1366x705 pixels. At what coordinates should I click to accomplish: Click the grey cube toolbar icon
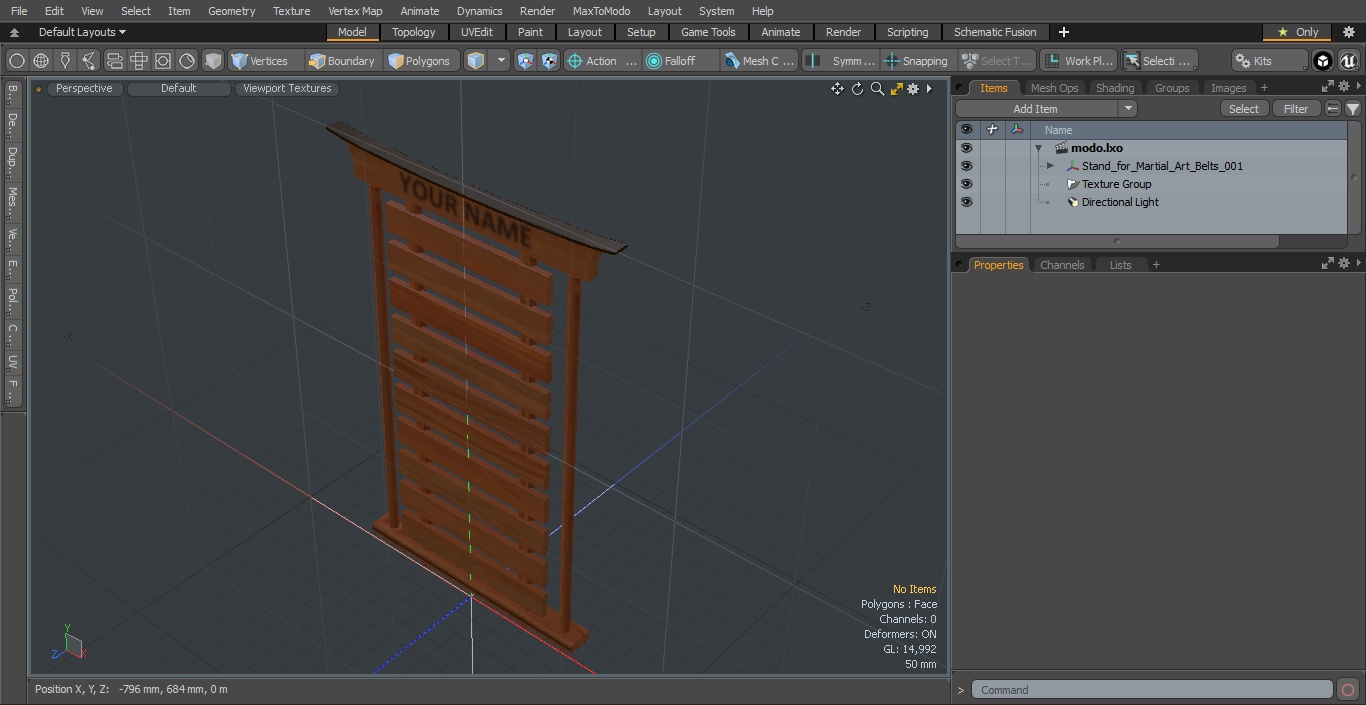213,61
